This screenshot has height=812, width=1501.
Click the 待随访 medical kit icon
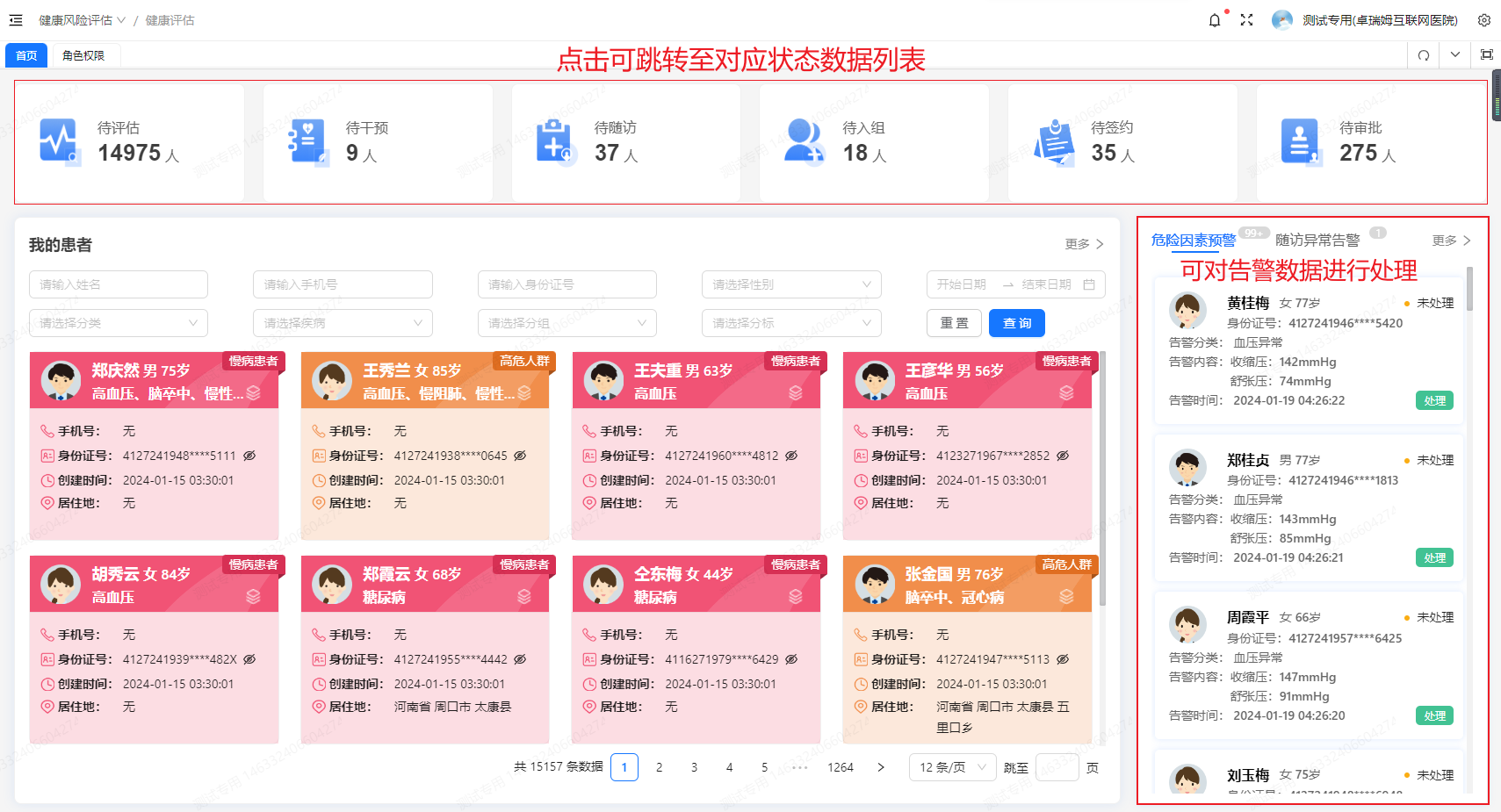click(556, 141)
